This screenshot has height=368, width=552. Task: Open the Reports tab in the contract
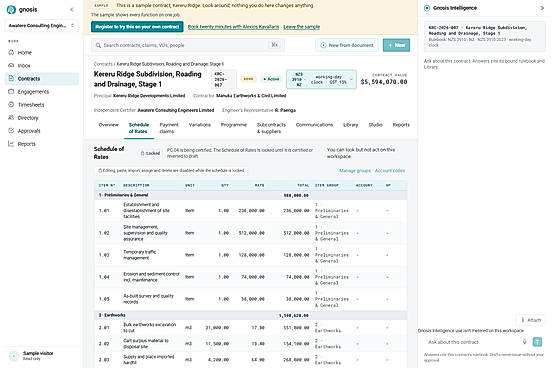401,125
